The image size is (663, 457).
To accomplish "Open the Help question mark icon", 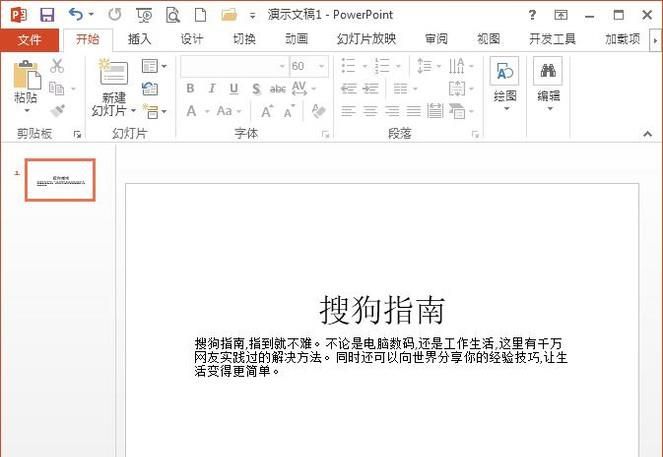I will click(x=532, y=15).
